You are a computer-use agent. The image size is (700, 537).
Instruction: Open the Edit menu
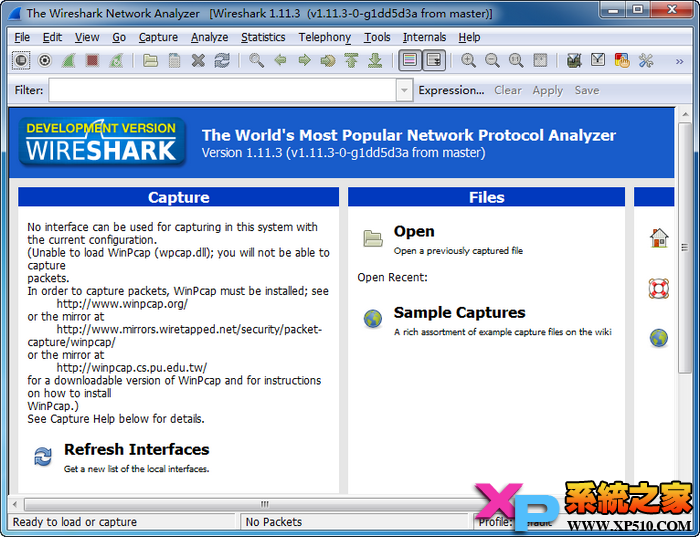pyautogui.click(x=52, y=37)
